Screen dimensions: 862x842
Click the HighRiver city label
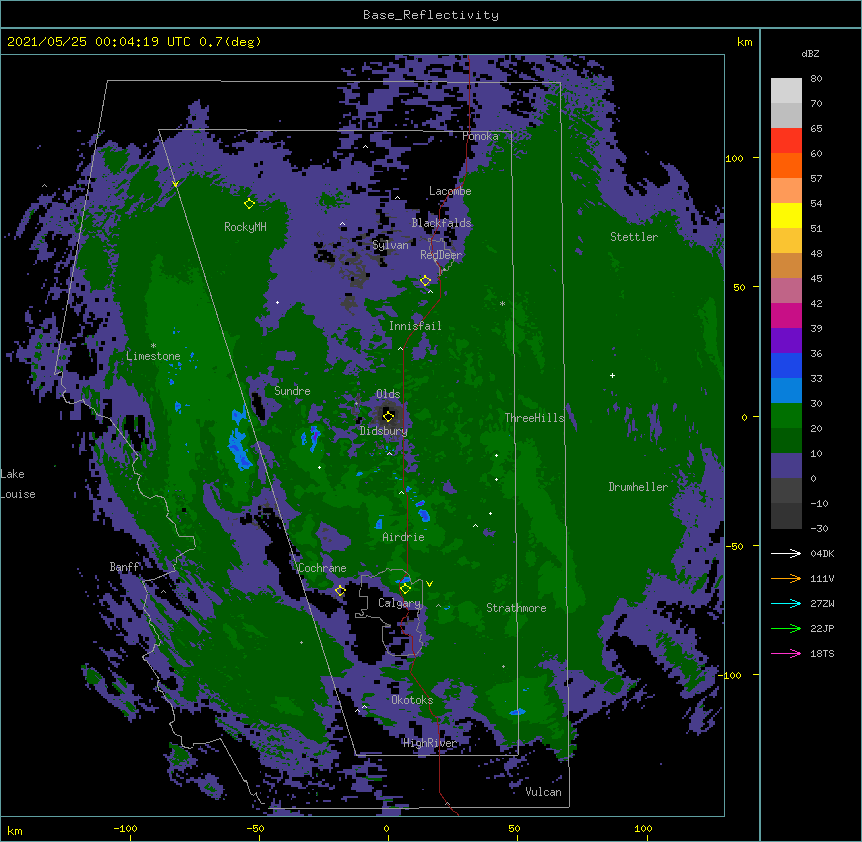pos(430,743)
